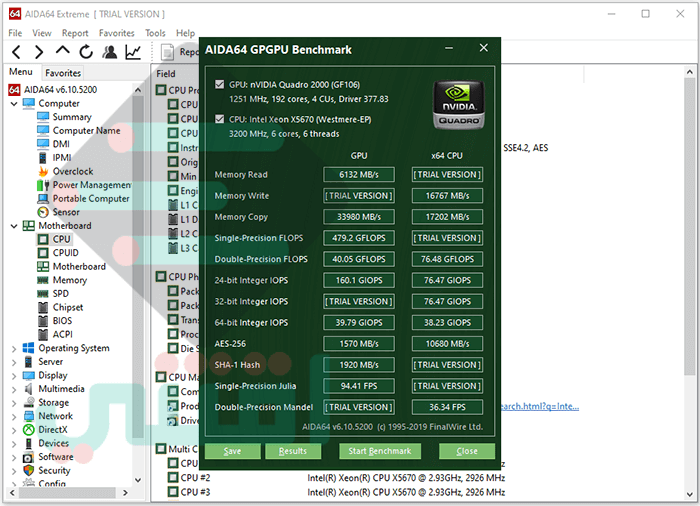Open the ACPI tree entry

[x=62, y=334]
